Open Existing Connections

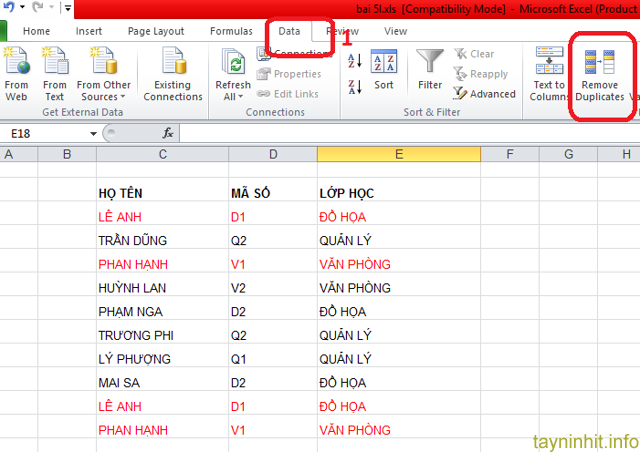[172, 74]
